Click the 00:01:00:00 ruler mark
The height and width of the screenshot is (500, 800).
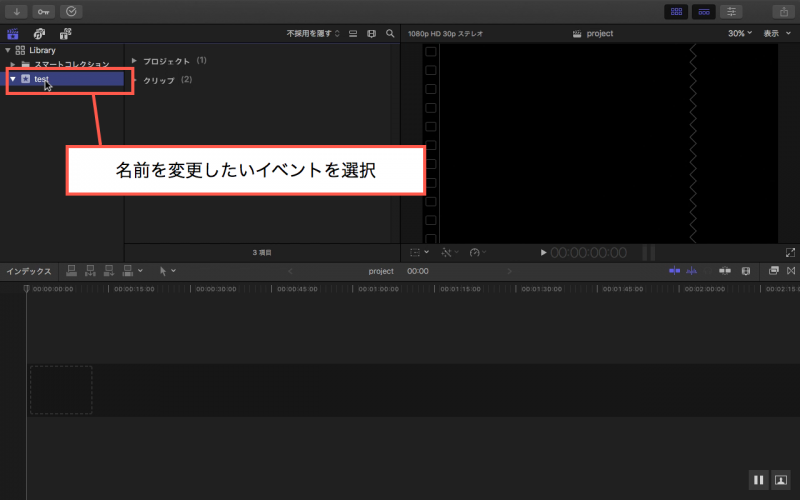[x=379, y=289]
